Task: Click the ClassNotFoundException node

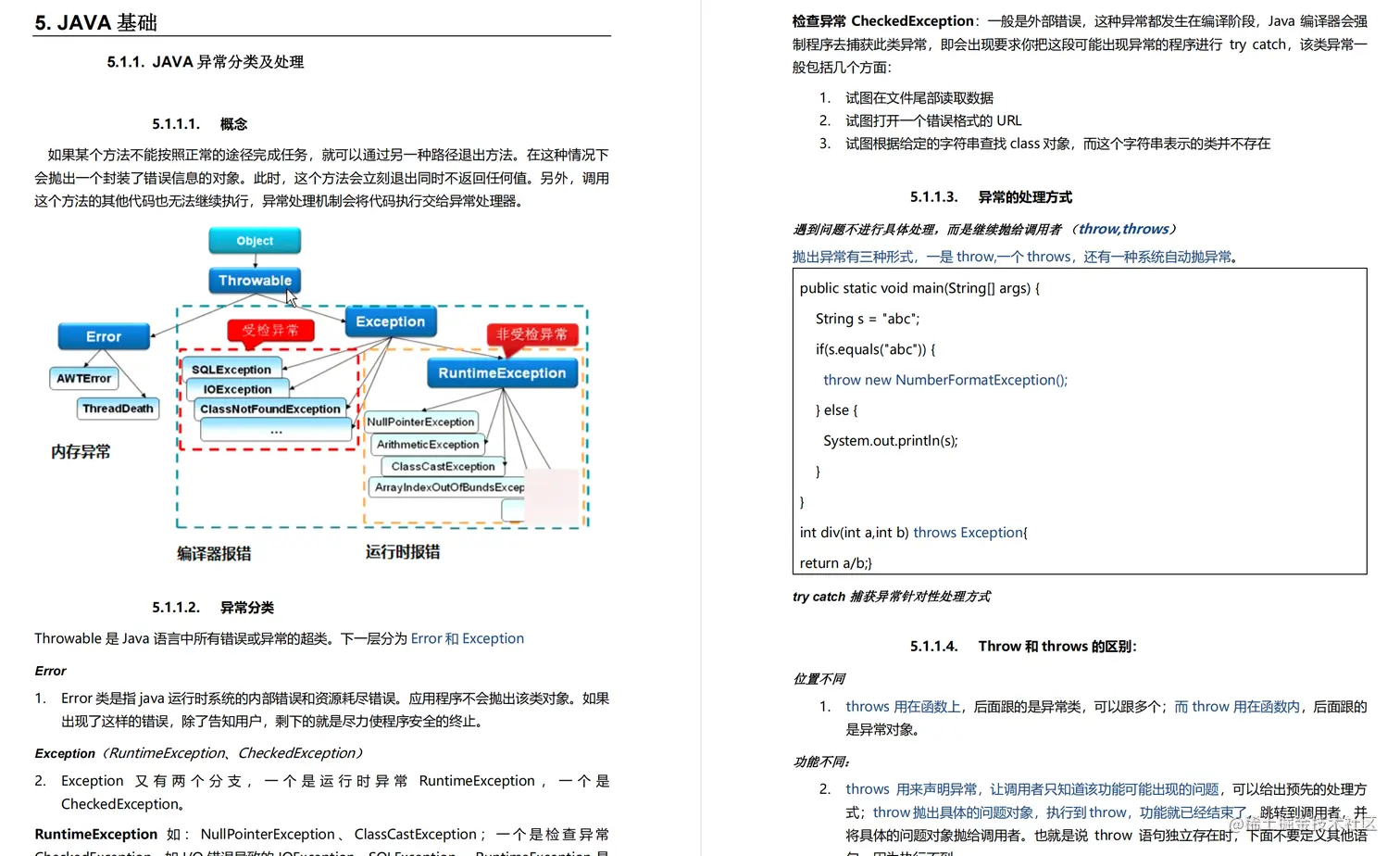Action: [270, 409]
